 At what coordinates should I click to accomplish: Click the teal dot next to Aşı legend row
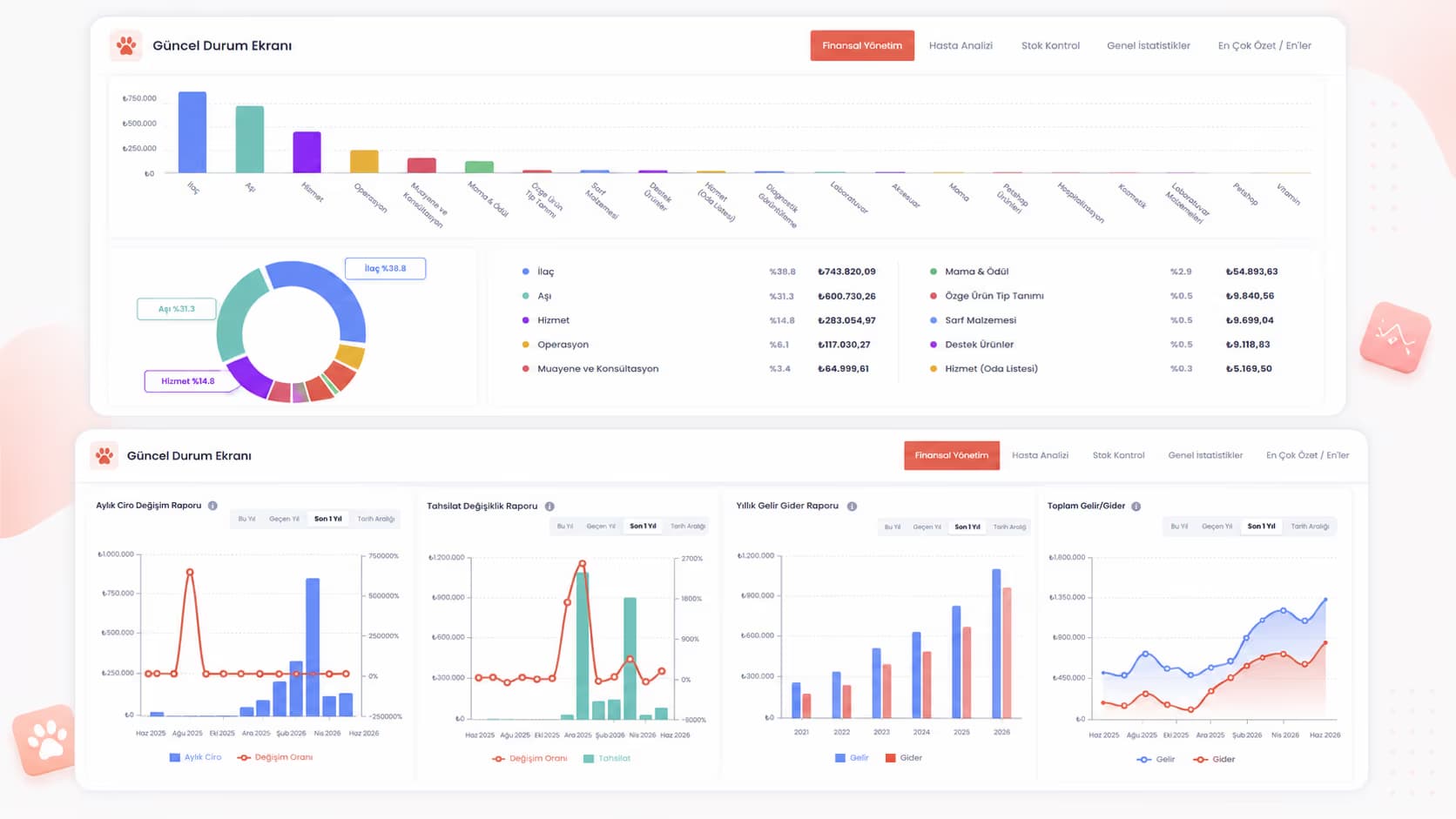tap(525, 296)
